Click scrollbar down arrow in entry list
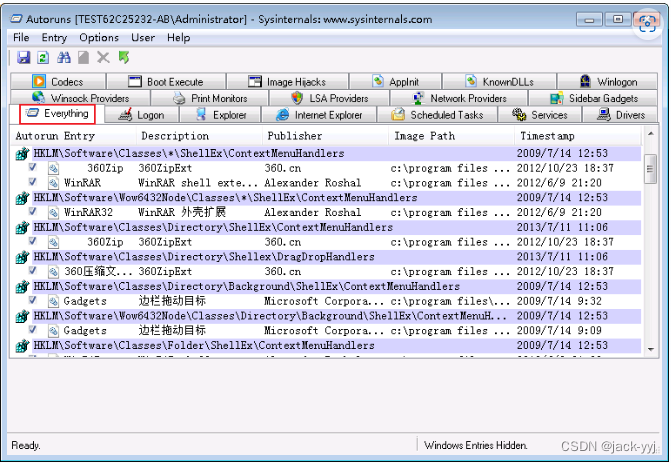 (650, 349)
